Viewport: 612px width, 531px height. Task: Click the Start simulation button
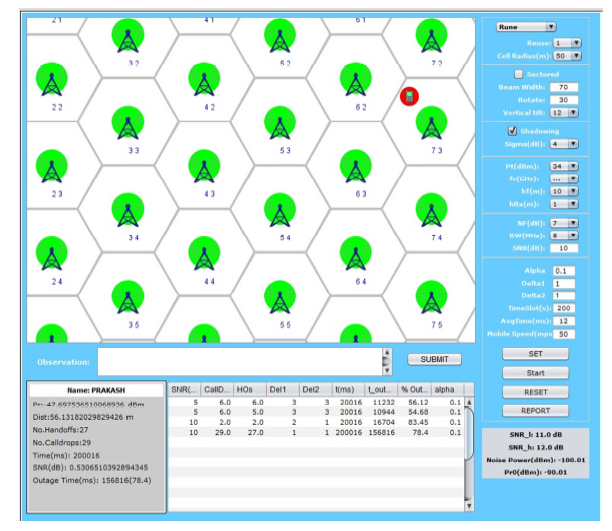point(535,373)
